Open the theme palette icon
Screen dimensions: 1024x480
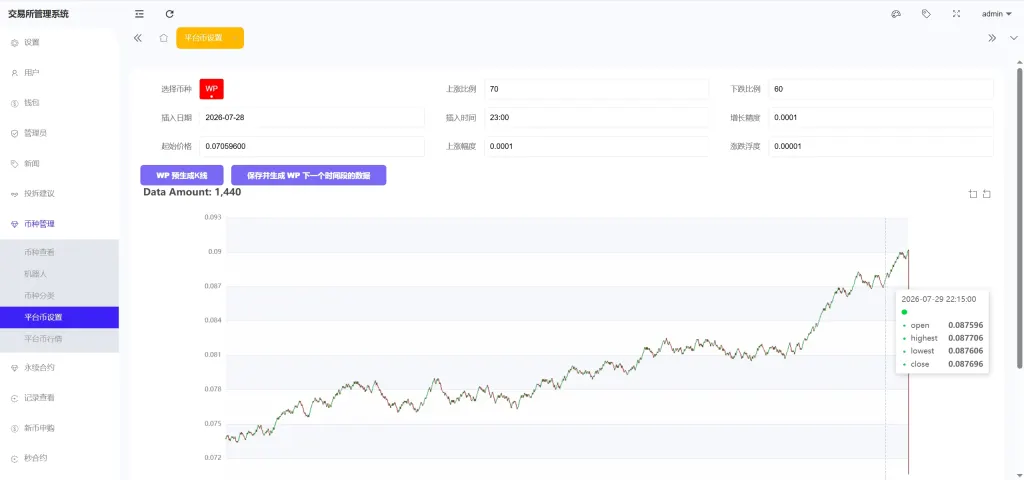(896, 14)
